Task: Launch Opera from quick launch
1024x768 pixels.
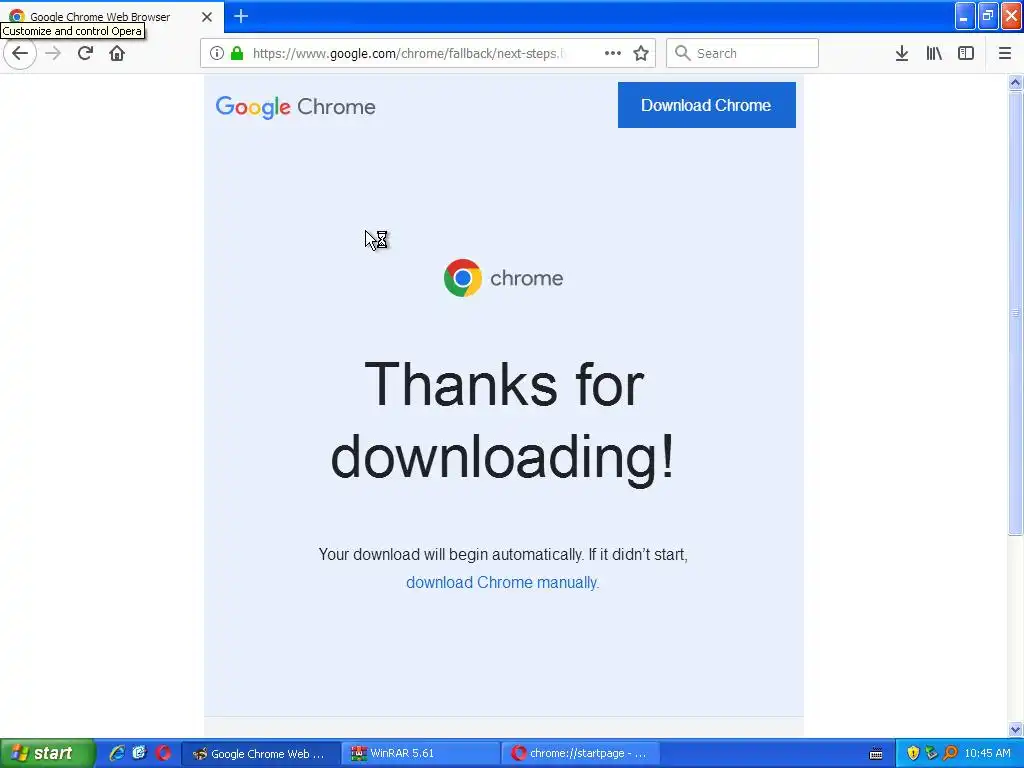Action: 163,753
